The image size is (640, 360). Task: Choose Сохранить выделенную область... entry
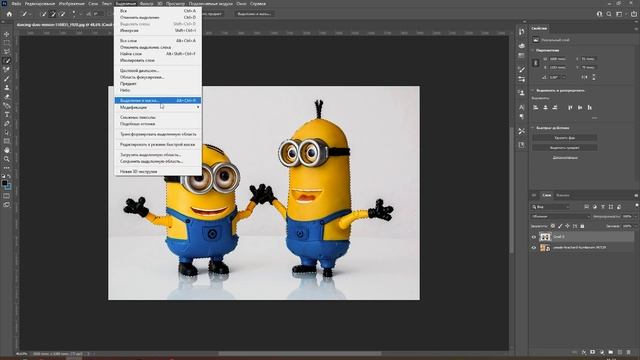[x=158, y=161]
